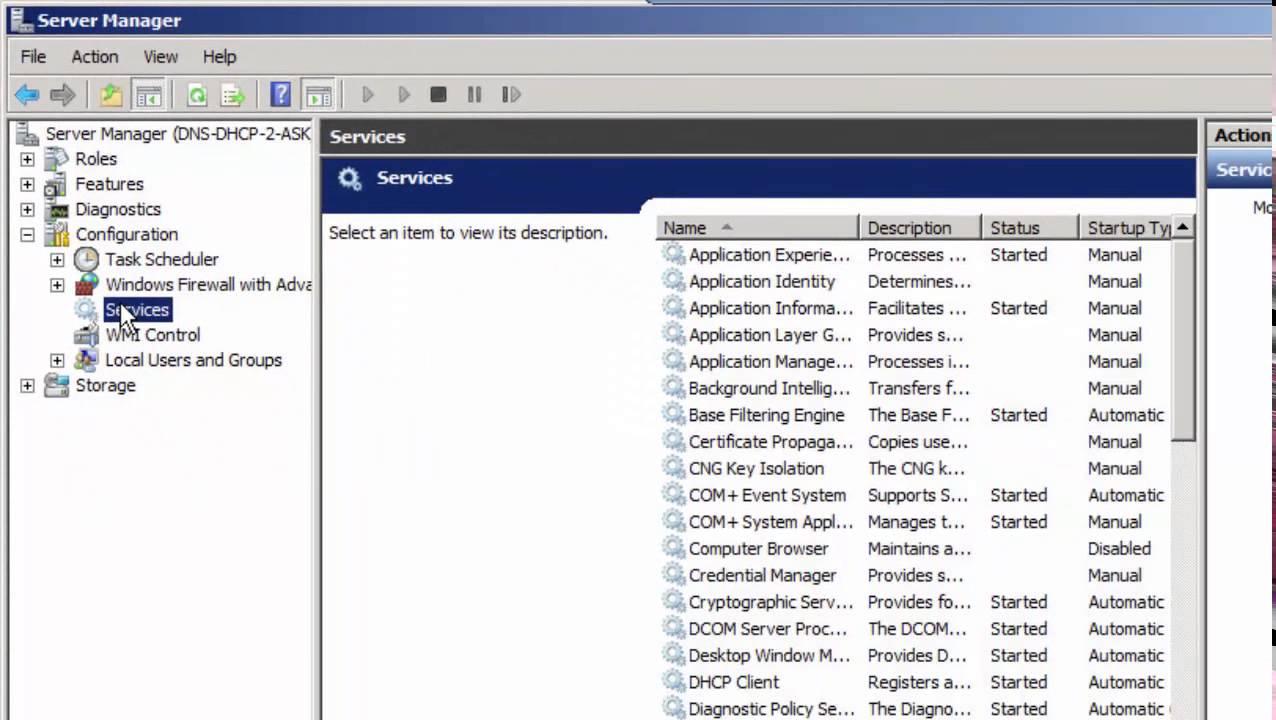Screen dimensions: 1276x720
Task: Click the Windows Firewall tree icon
Action: pyautogui.click(x=87, y=284)
